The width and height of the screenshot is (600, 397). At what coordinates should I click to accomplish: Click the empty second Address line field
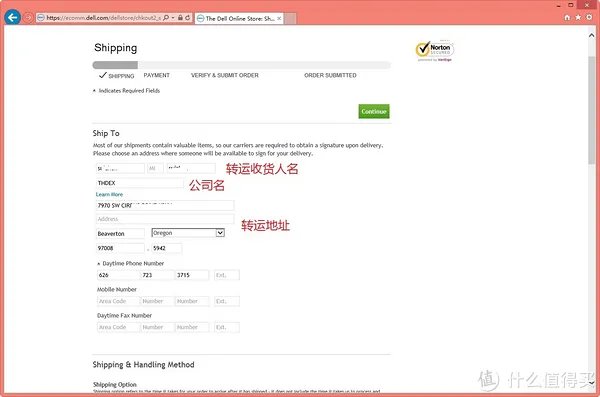[x=165, y=219]
